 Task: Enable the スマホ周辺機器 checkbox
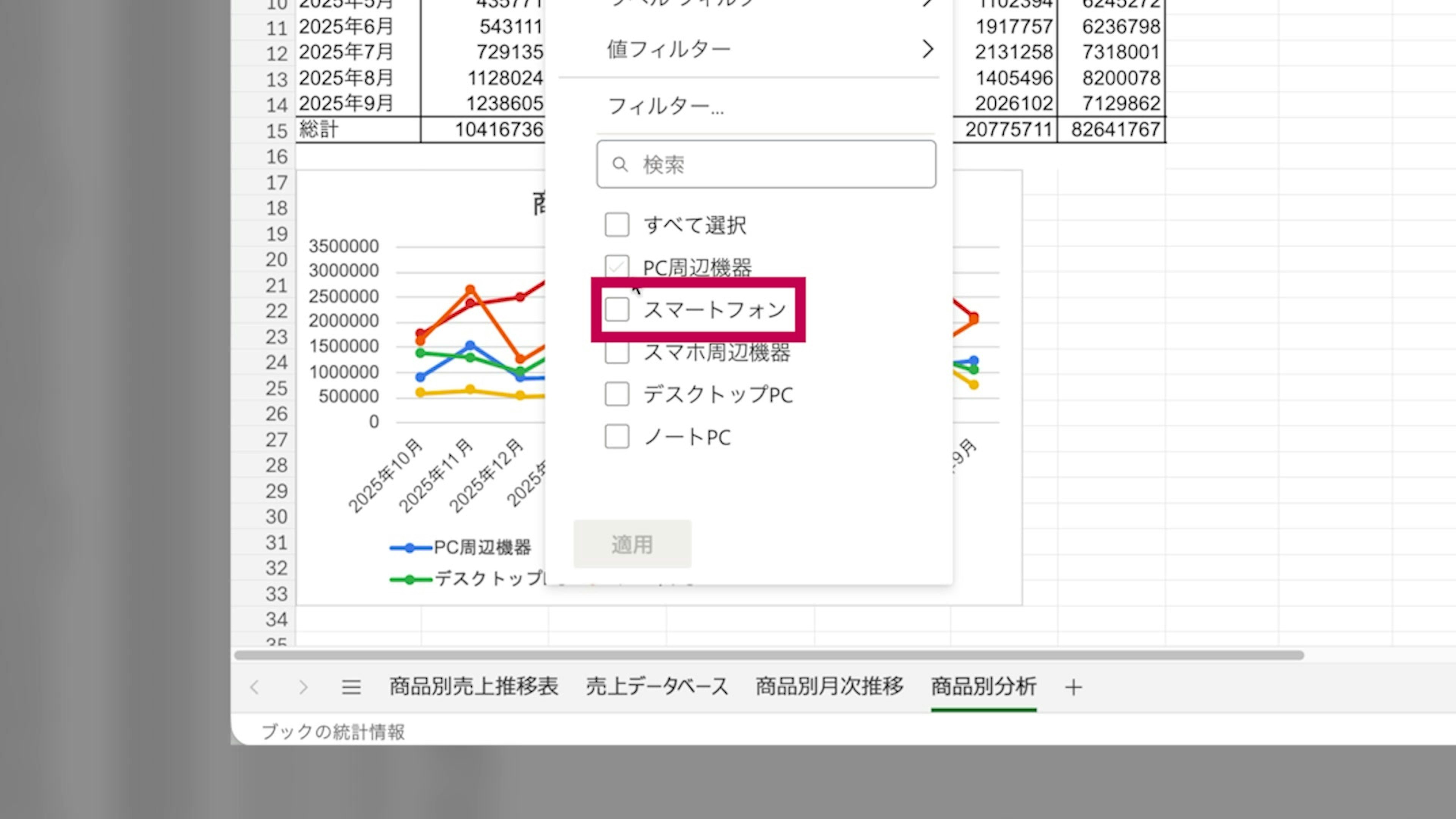pyautogui.click(x=617, y=353)
